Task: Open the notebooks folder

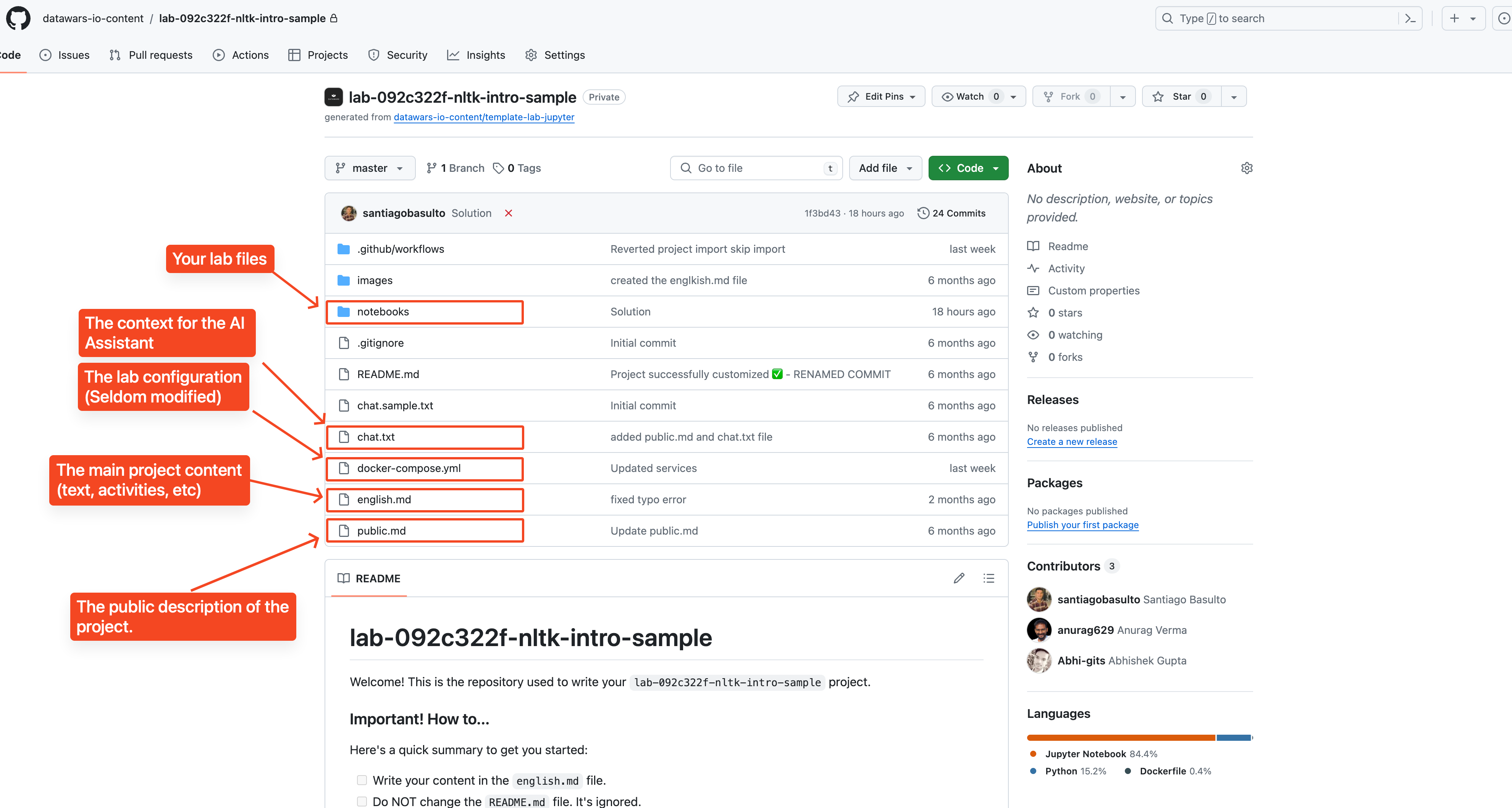Action: [x=383, y=312]
